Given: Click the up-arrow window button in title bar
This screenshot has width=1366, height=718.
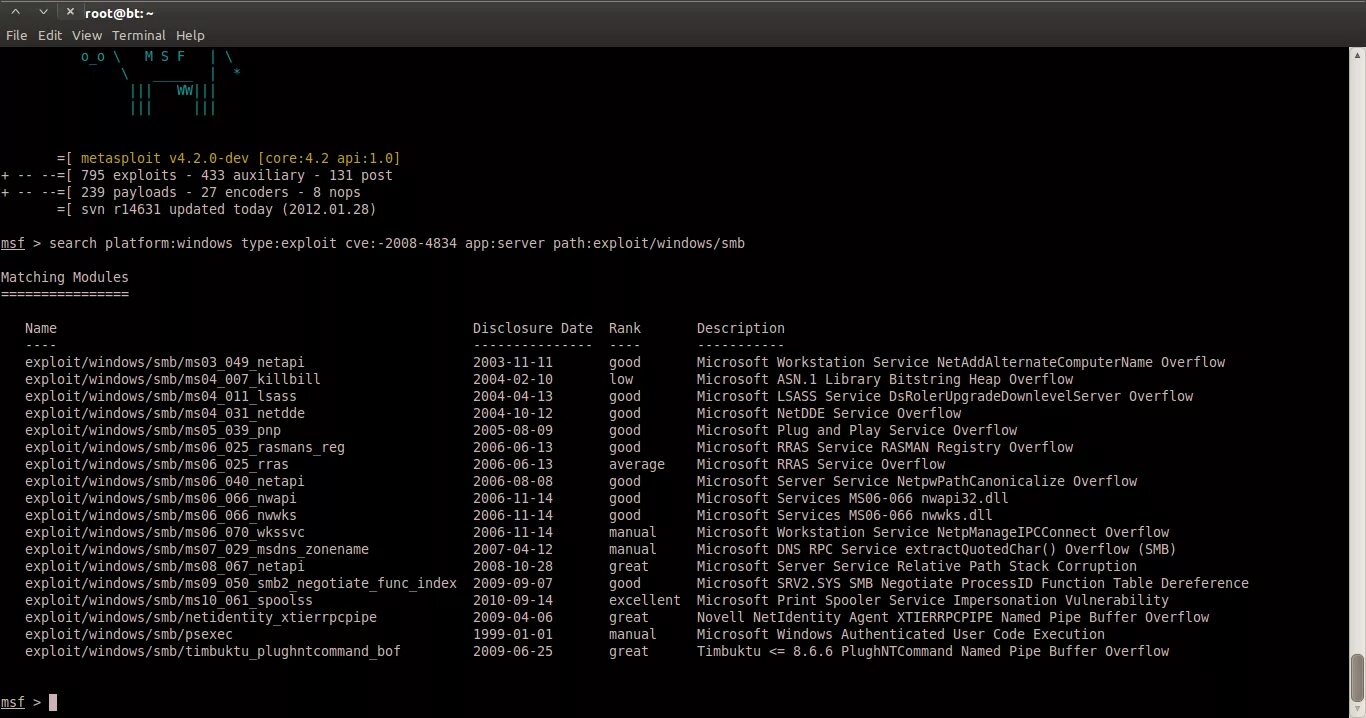Looking at the screenshot, I should [x=15, y=12].
